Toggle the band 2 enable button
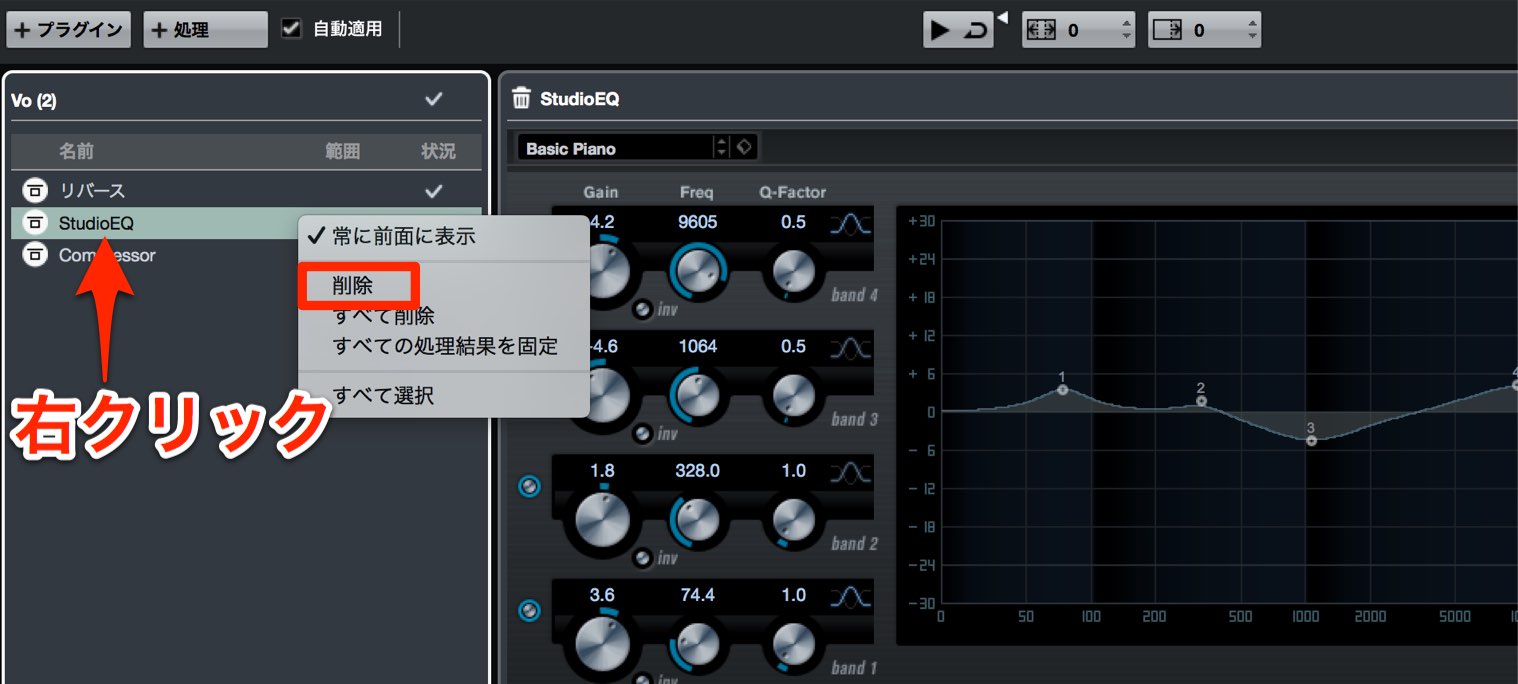Screen dimensions: 1518x684 pos(529,486)
